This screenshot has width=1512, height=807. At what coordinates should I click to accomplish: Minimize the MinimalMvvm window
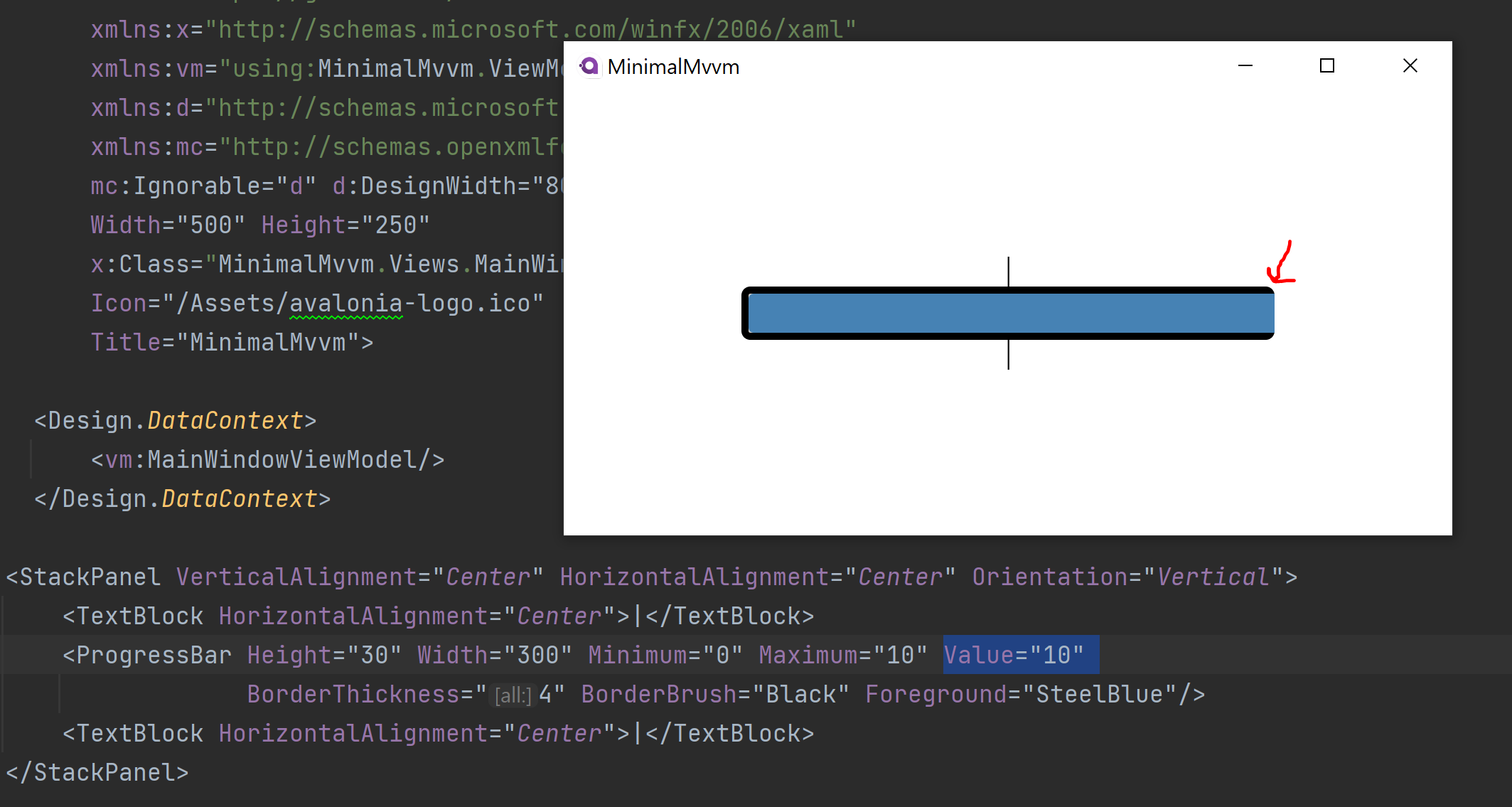click(1245, 65)
